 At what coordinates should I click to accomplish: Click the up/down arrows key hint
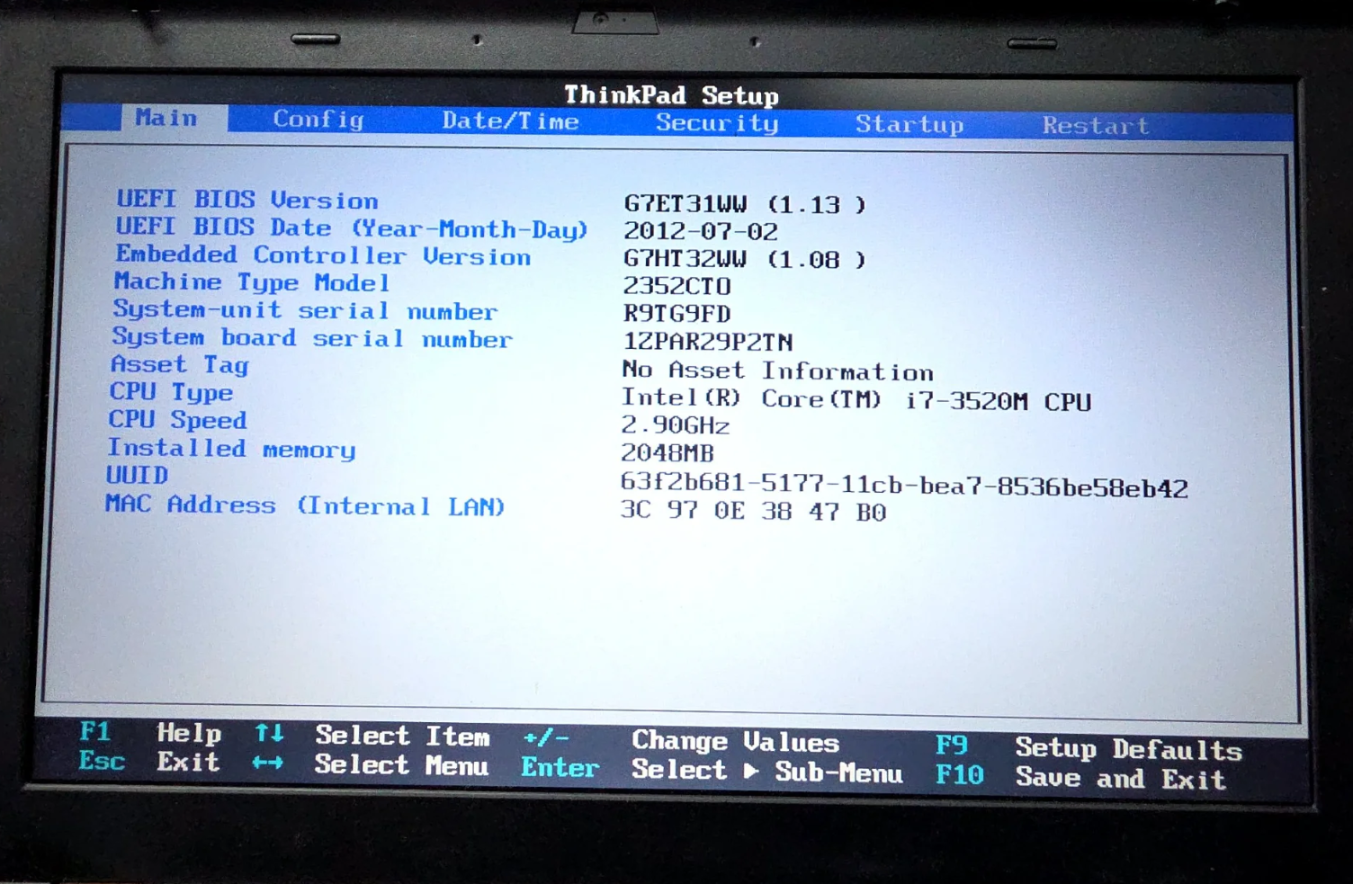(269, 735)
